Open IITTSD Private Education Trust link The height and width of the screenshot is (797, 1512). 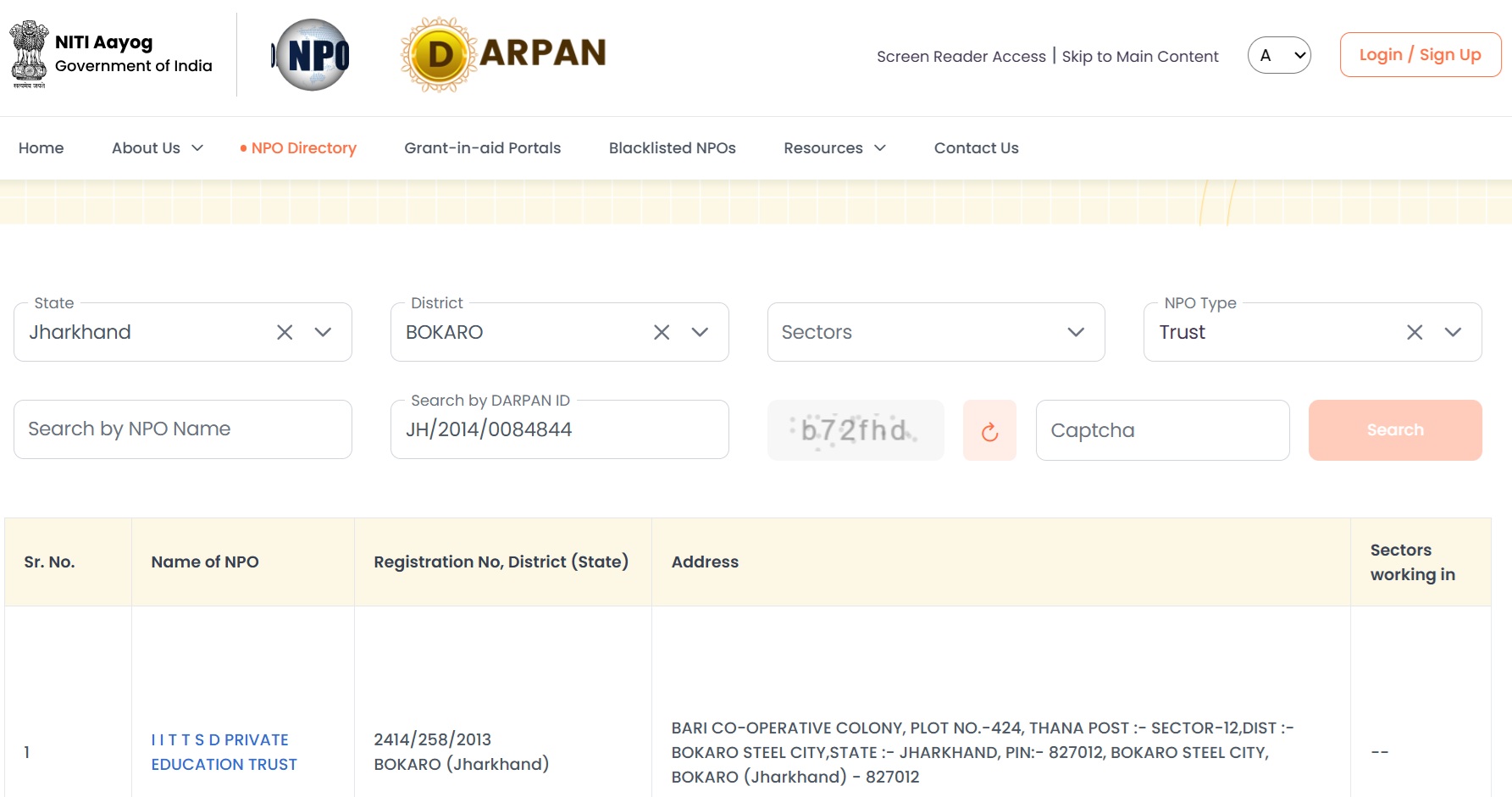(224, 752)
